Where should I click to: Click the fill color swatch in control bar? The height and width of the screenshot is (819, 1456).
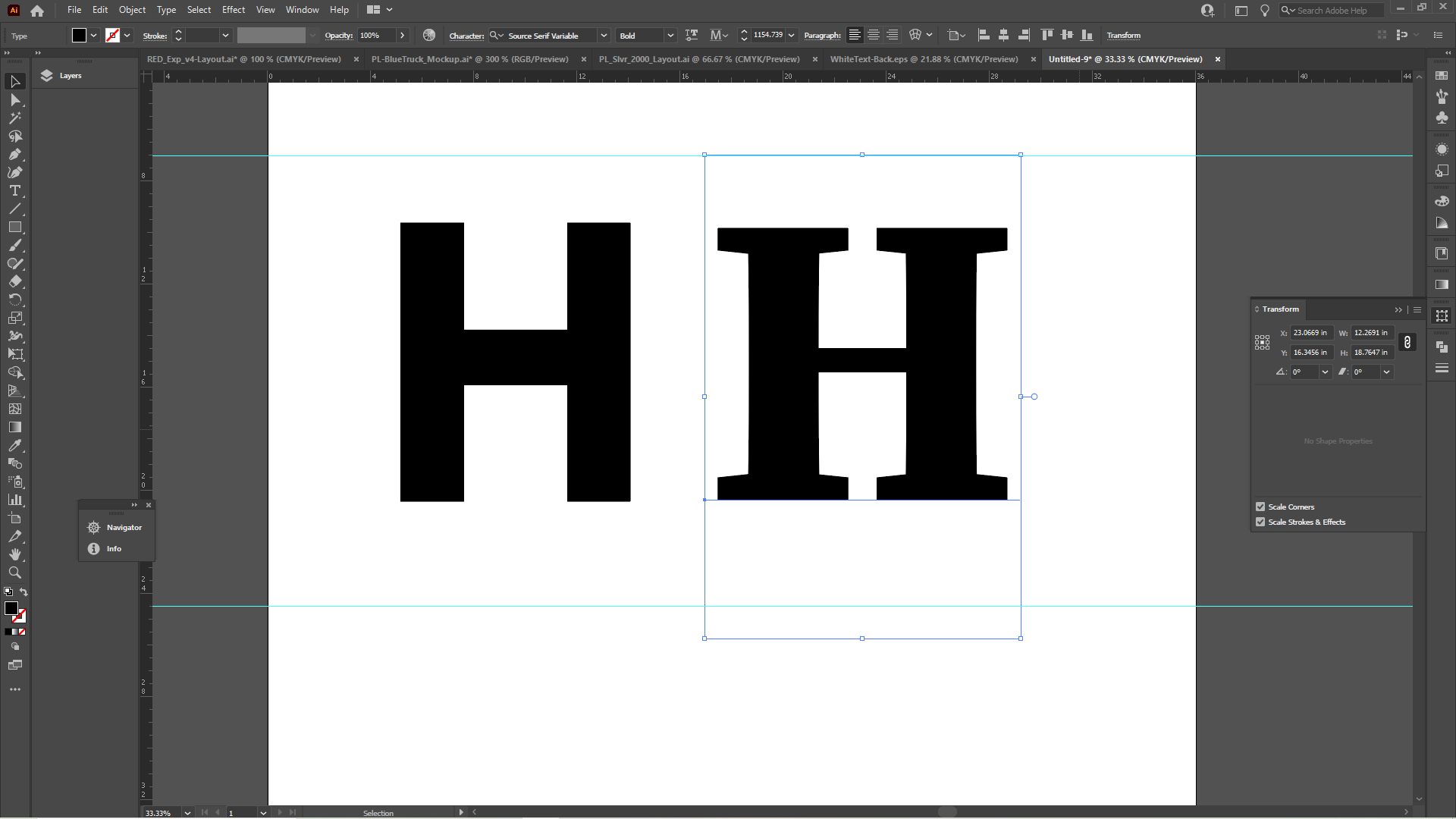tap(79, 36)
